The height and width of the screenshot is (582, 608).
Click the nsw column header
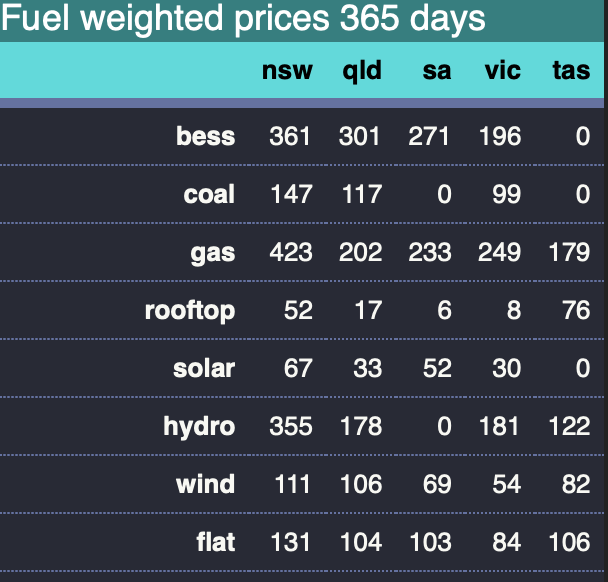[288, 71]
